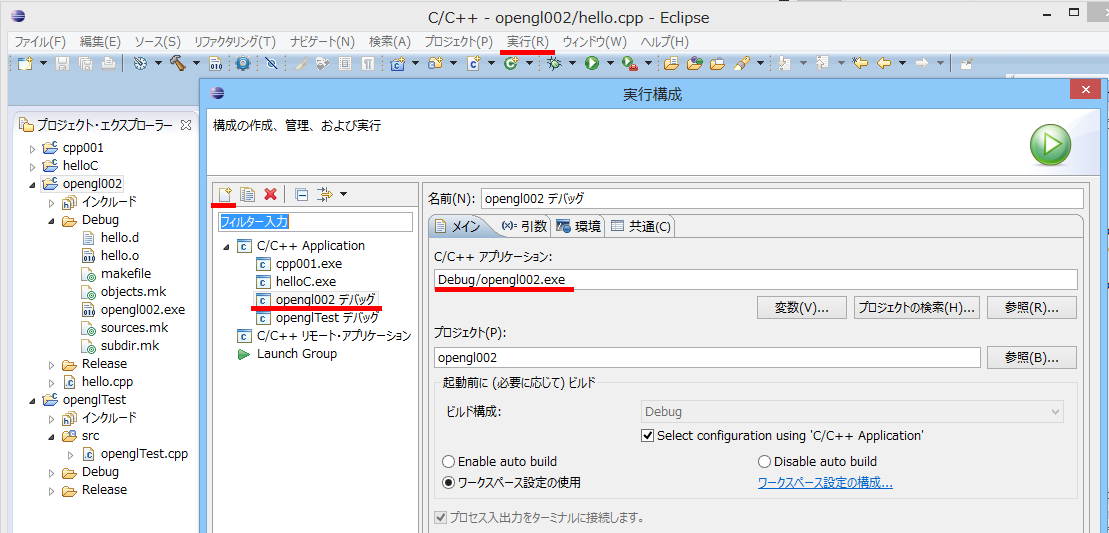Click the 変数(V)... button
This screenshot has width=1109, height=533.
click(801, 308)
